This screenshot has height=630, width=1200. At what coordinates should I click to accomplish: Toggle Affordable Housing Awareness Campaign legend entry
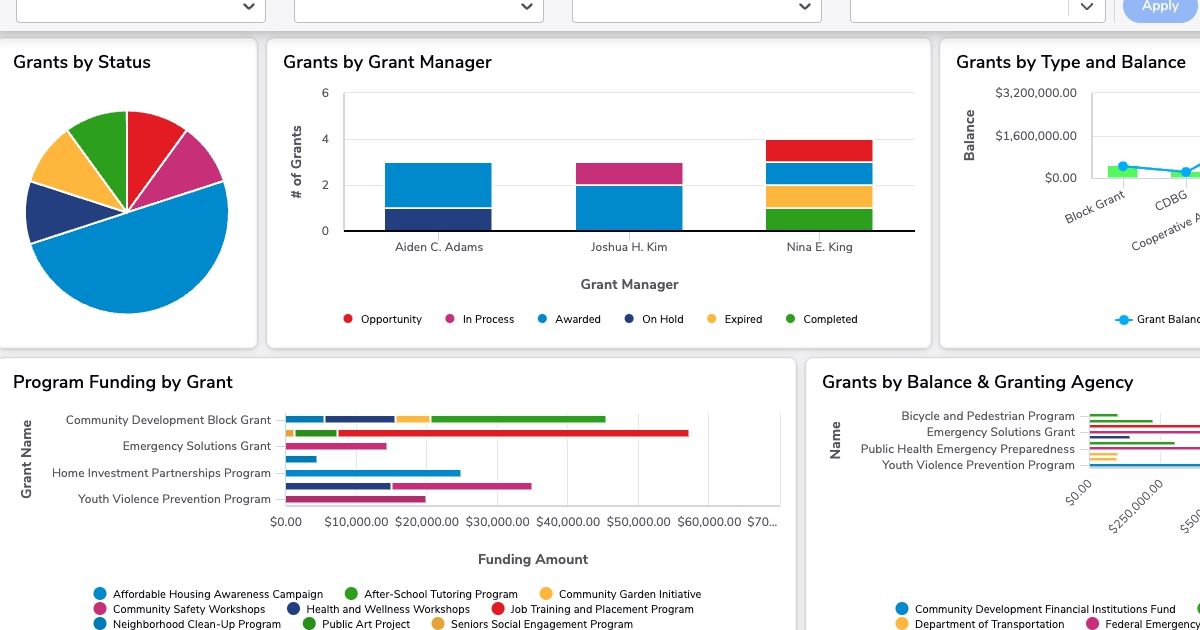(208, 594)
